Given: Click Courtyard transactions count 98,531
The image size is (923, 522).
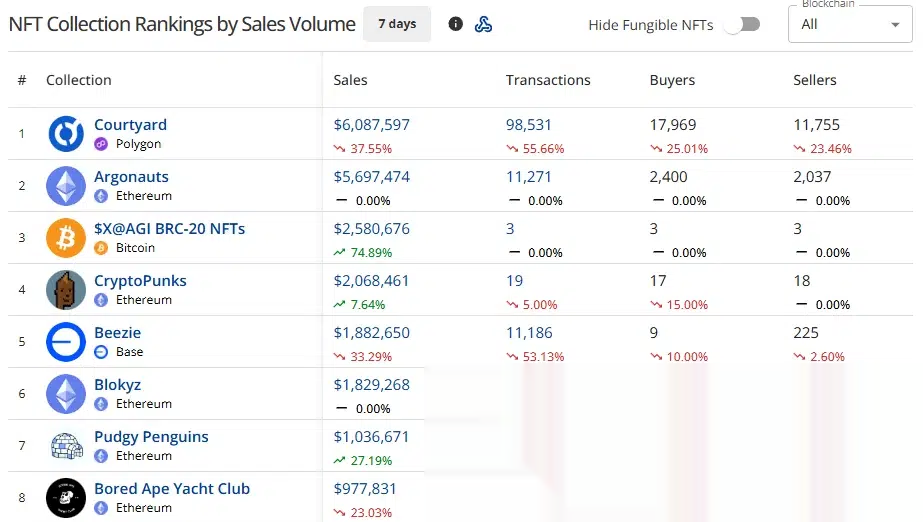Looking at the screenshot, I should click(x=529, y=125).
